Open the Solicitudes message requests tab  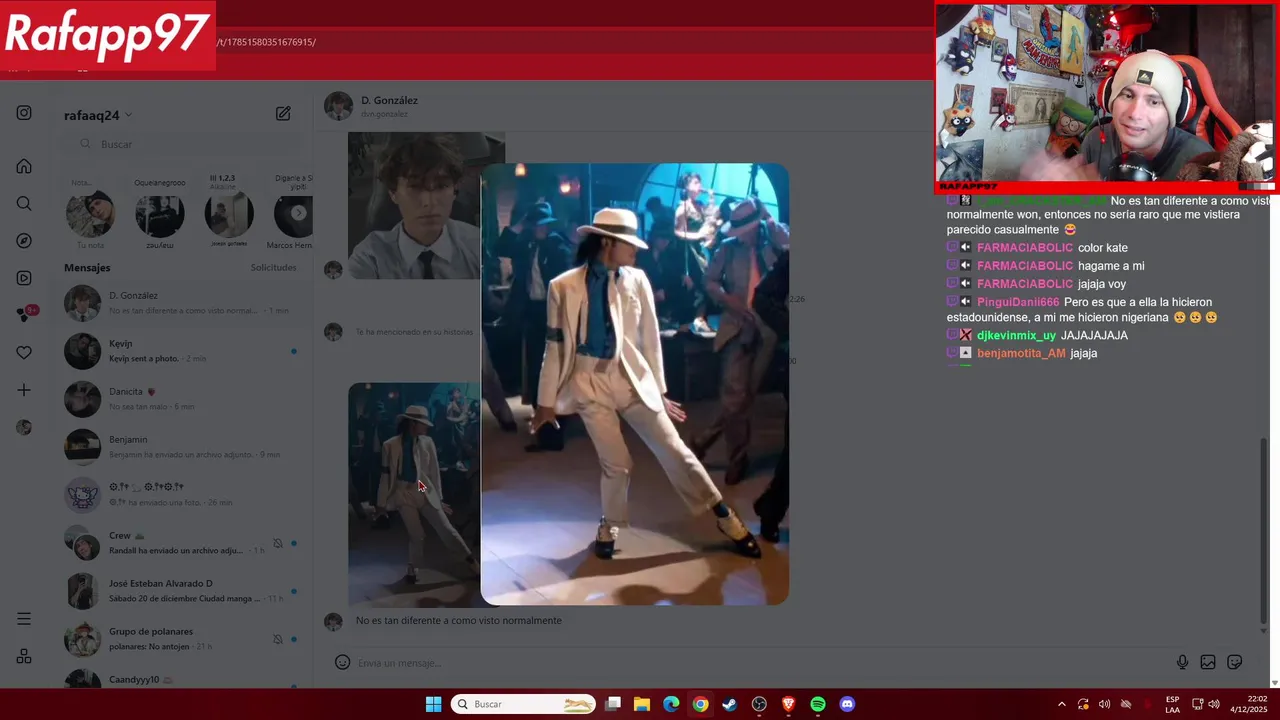coord(273,267)
